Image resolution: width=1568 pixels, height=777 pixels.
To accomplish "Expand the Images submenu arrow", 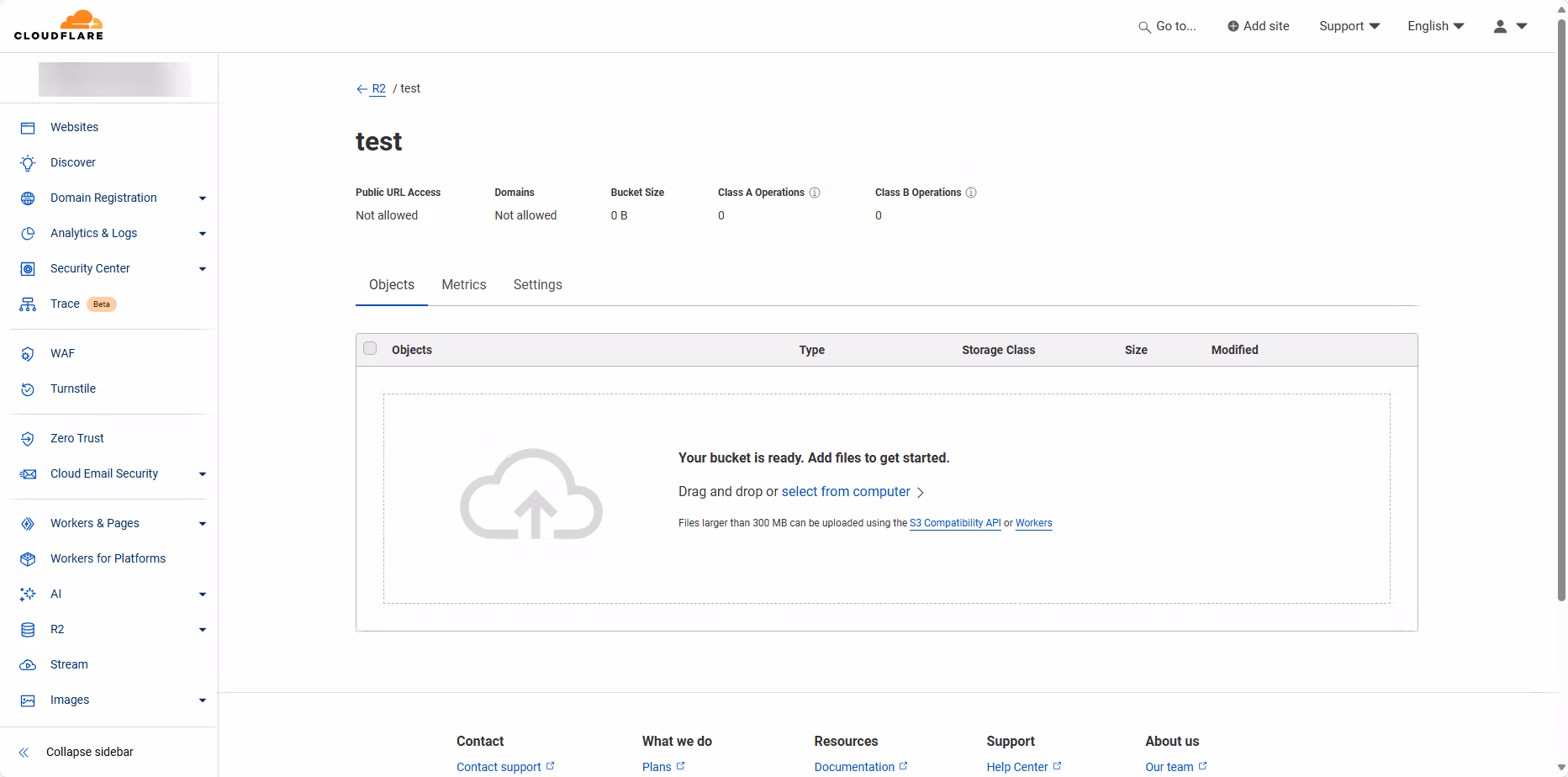I will tap(203, 700).
